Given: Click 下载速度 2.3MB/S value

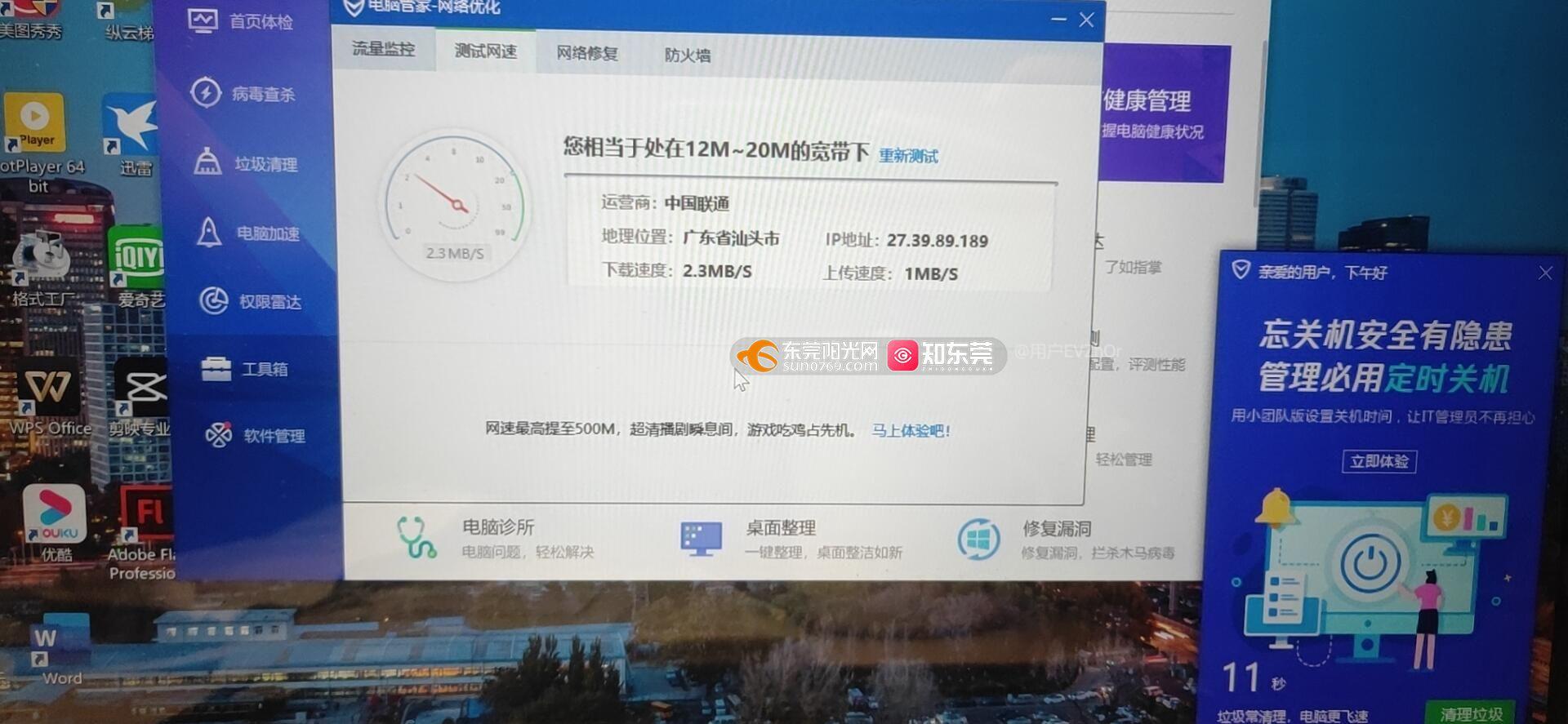Looking at the screenshot, I should coord(717,272).
